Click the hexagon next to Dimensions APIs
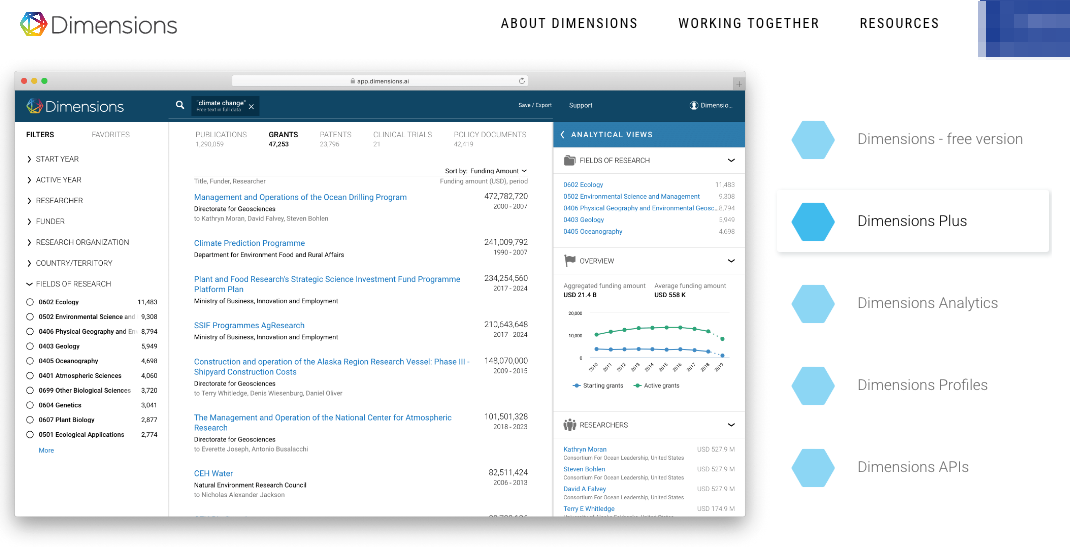Image resolution: width=1070 pixels, height=551 pixels. (x=813, y=467)
